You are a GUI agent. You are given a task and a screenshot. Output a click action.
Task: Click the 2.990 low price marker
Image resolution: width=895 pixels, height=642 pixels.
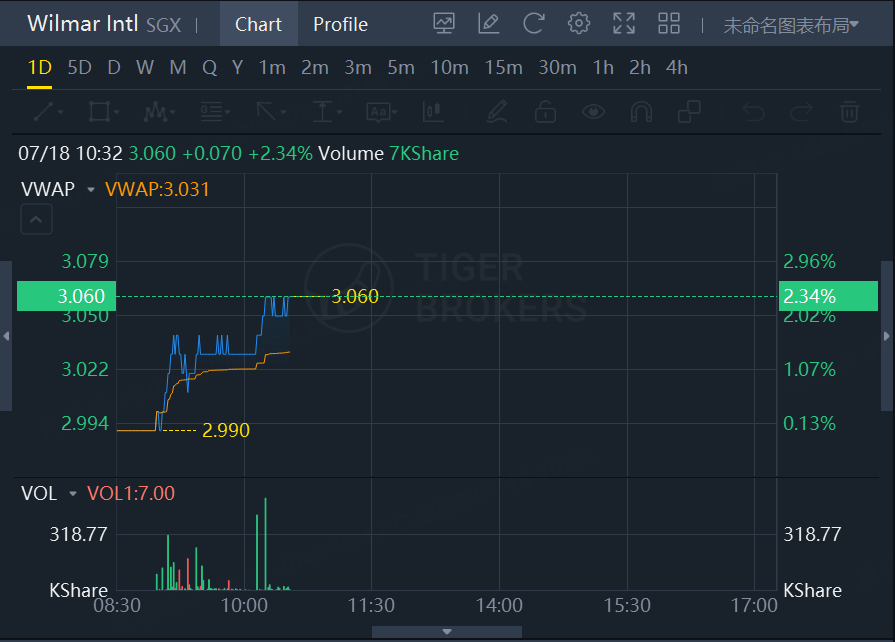coord(226,430)
